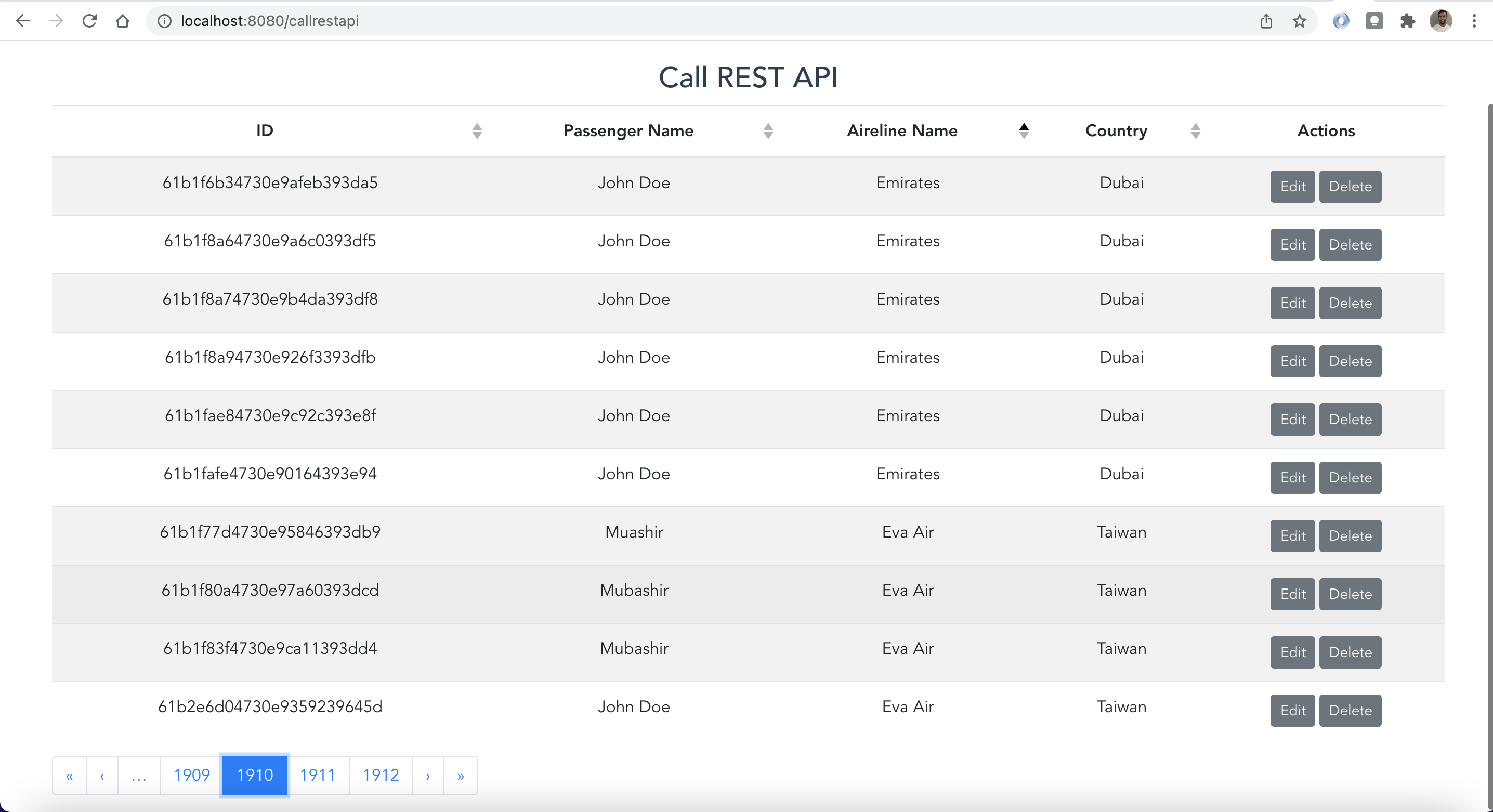Switch to page 1909
The height and width of the screenshot is (812, 1493).
click(x=191, y=775)
